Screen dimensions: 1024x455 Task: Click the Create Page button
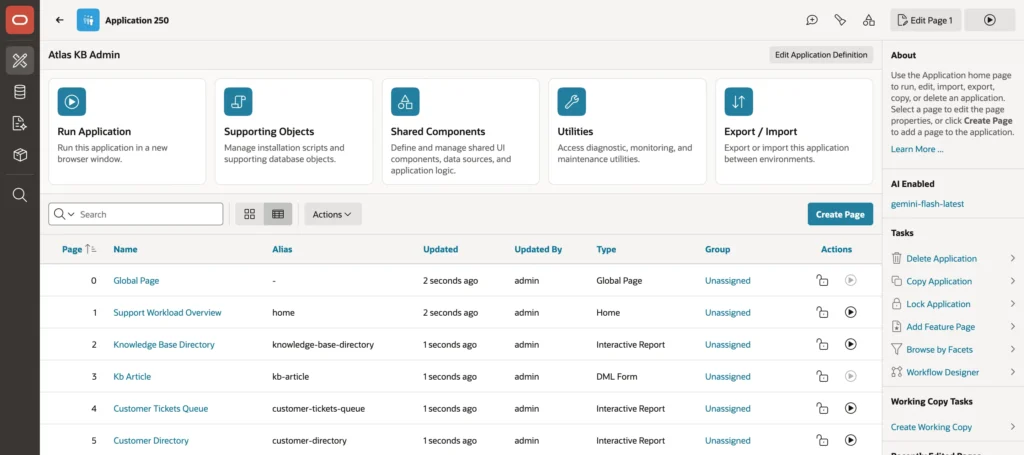click(x=840, y=214)
